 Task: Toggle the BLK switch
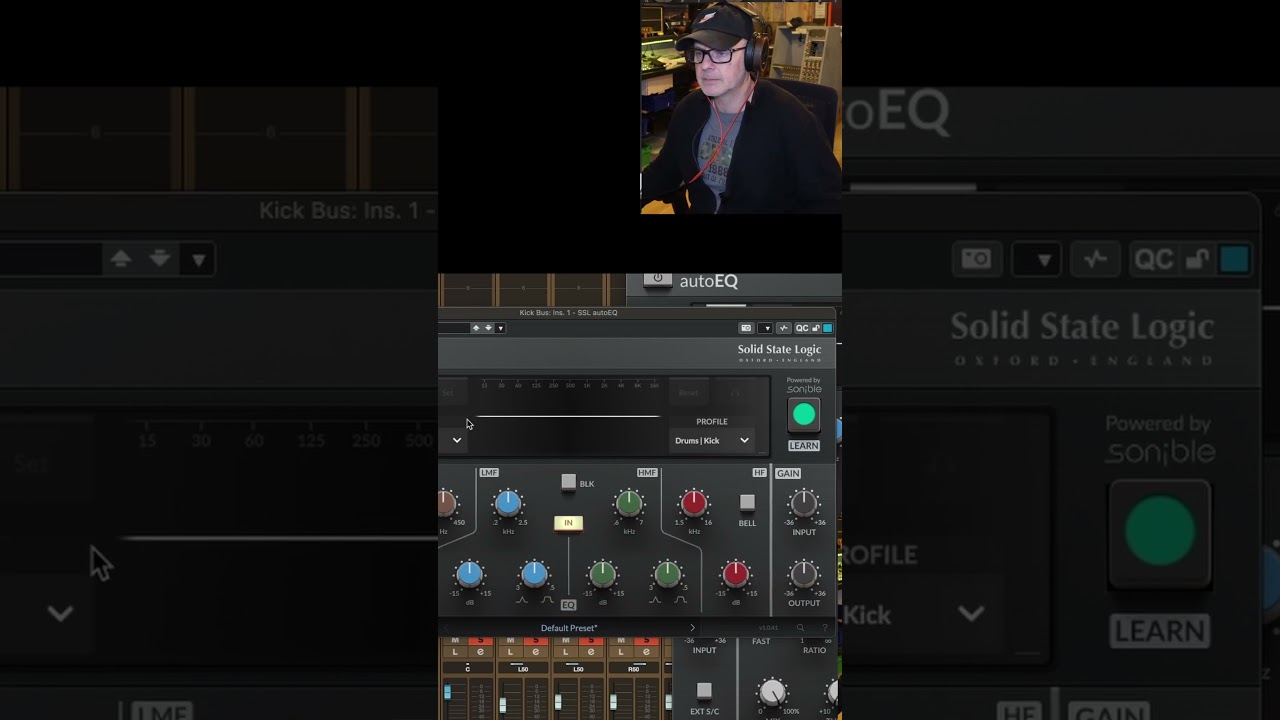pos(568,483)
